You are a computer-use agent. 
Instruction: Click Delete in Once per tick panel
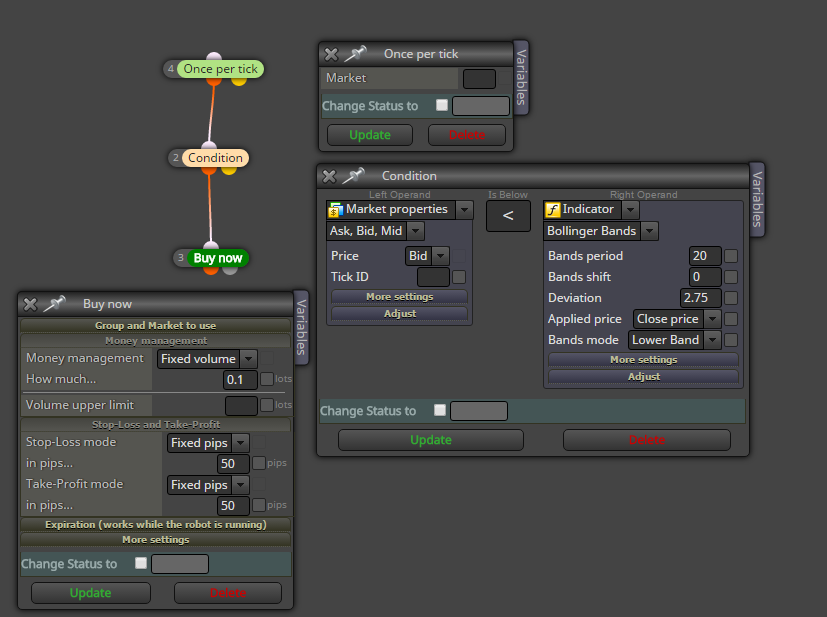pyautogui.click(x=467, y=135)
